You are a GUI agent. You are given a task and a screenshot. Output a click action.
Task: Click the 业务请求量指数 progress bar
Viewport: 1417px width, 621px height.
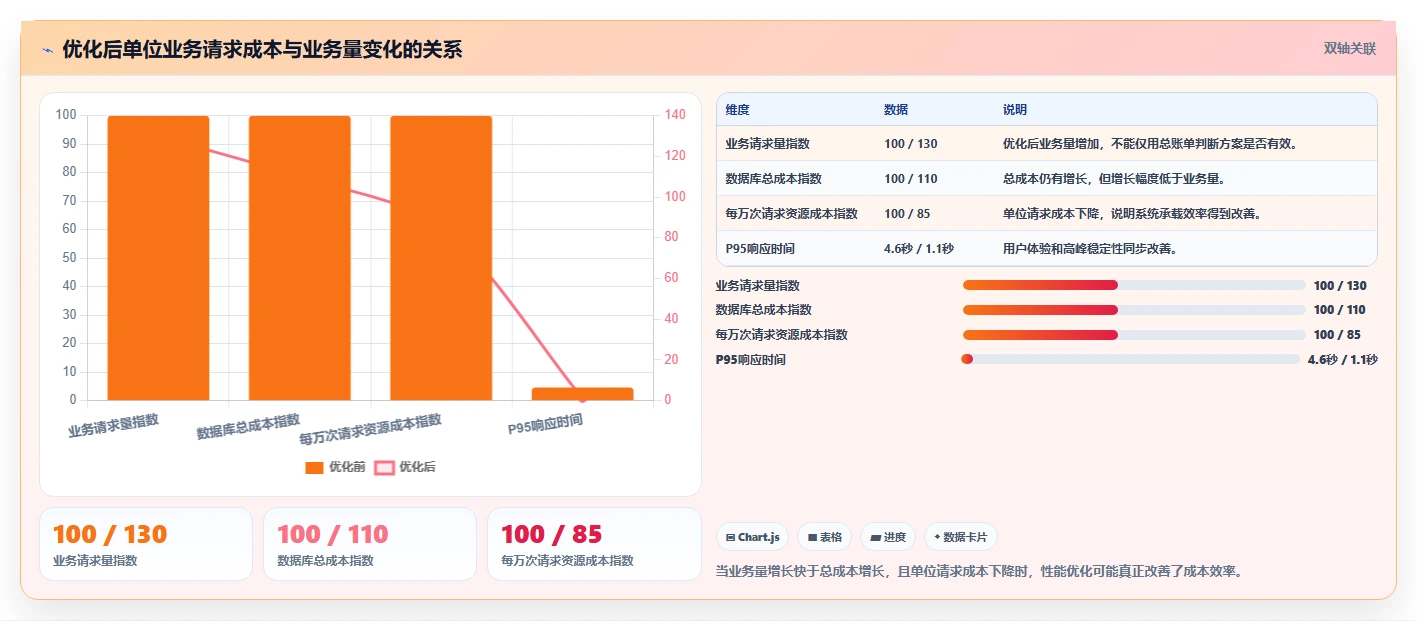(x=1134, y=285)
